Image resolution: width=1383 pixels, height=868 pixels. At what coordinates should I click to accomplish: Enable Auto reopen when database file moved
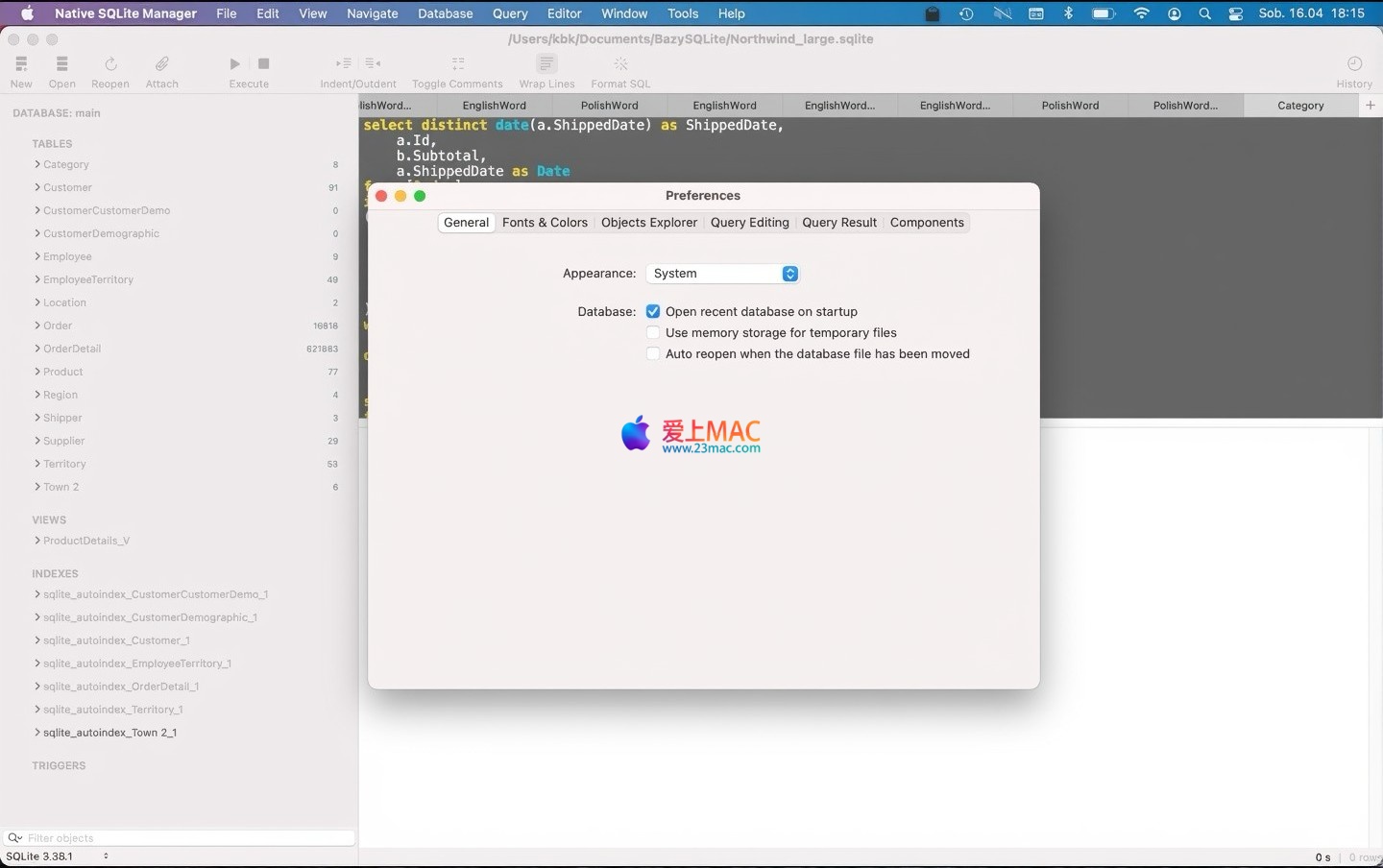click(653, 354)
